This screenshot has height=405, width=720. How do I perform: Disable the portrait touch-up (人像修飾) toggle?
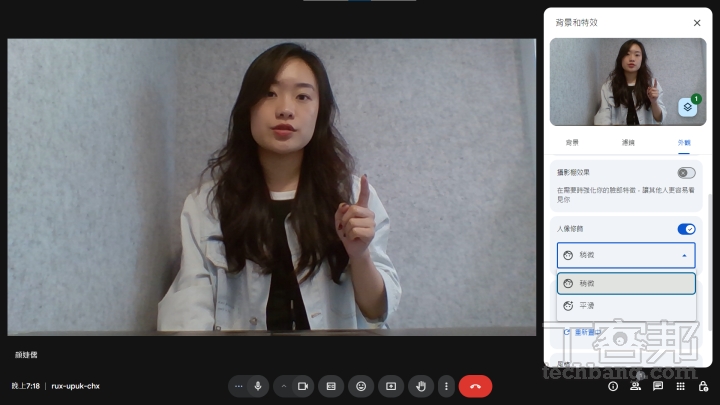[686, 229]
